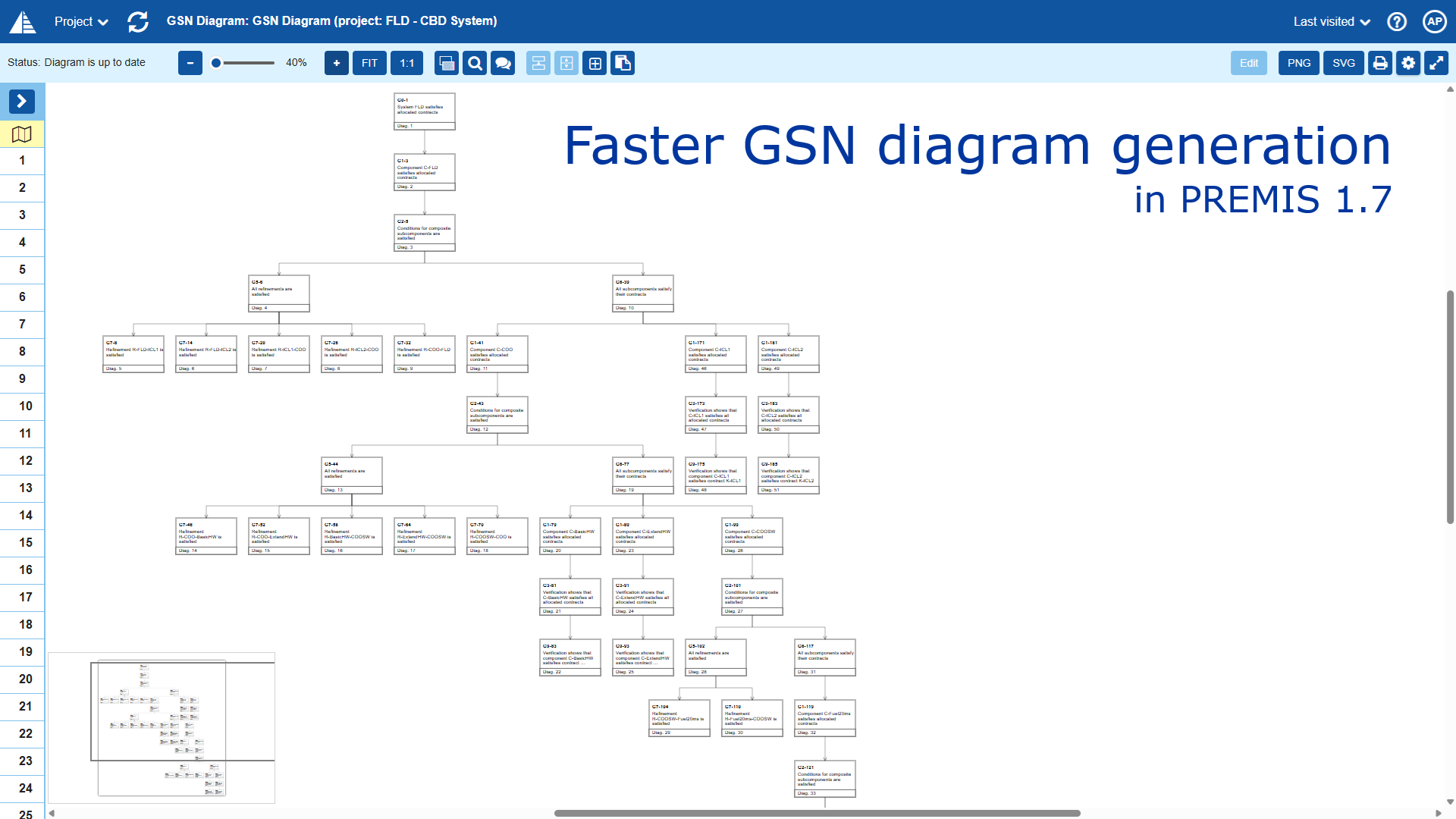
Task: Open the help question mark icon
Action: 1397,21
